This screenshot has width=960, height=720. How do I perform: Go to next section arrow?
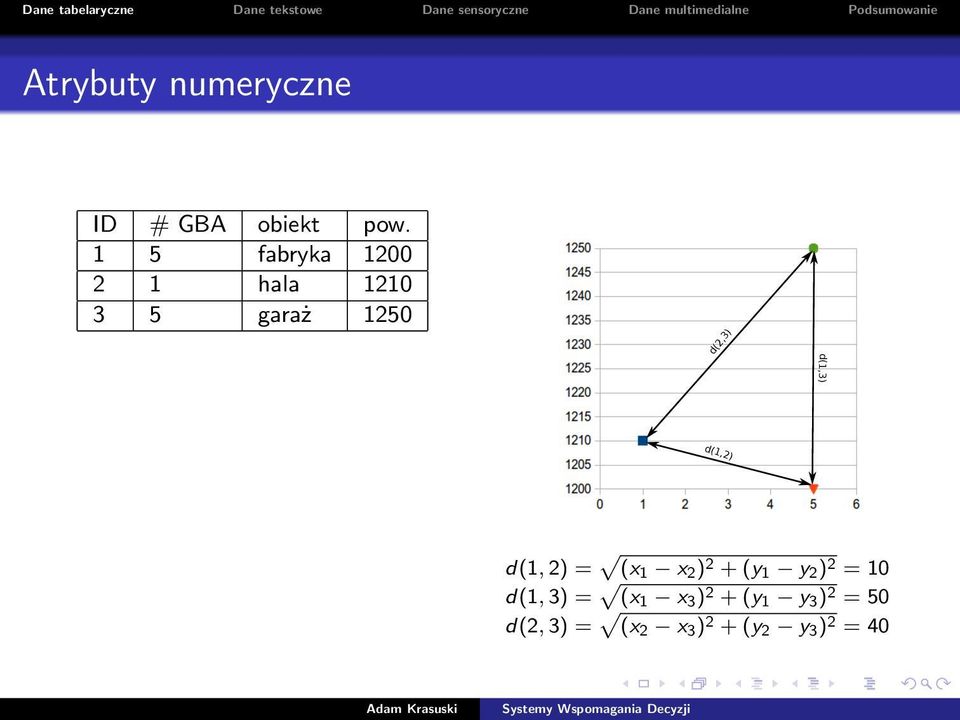click(x=831, y=683)
